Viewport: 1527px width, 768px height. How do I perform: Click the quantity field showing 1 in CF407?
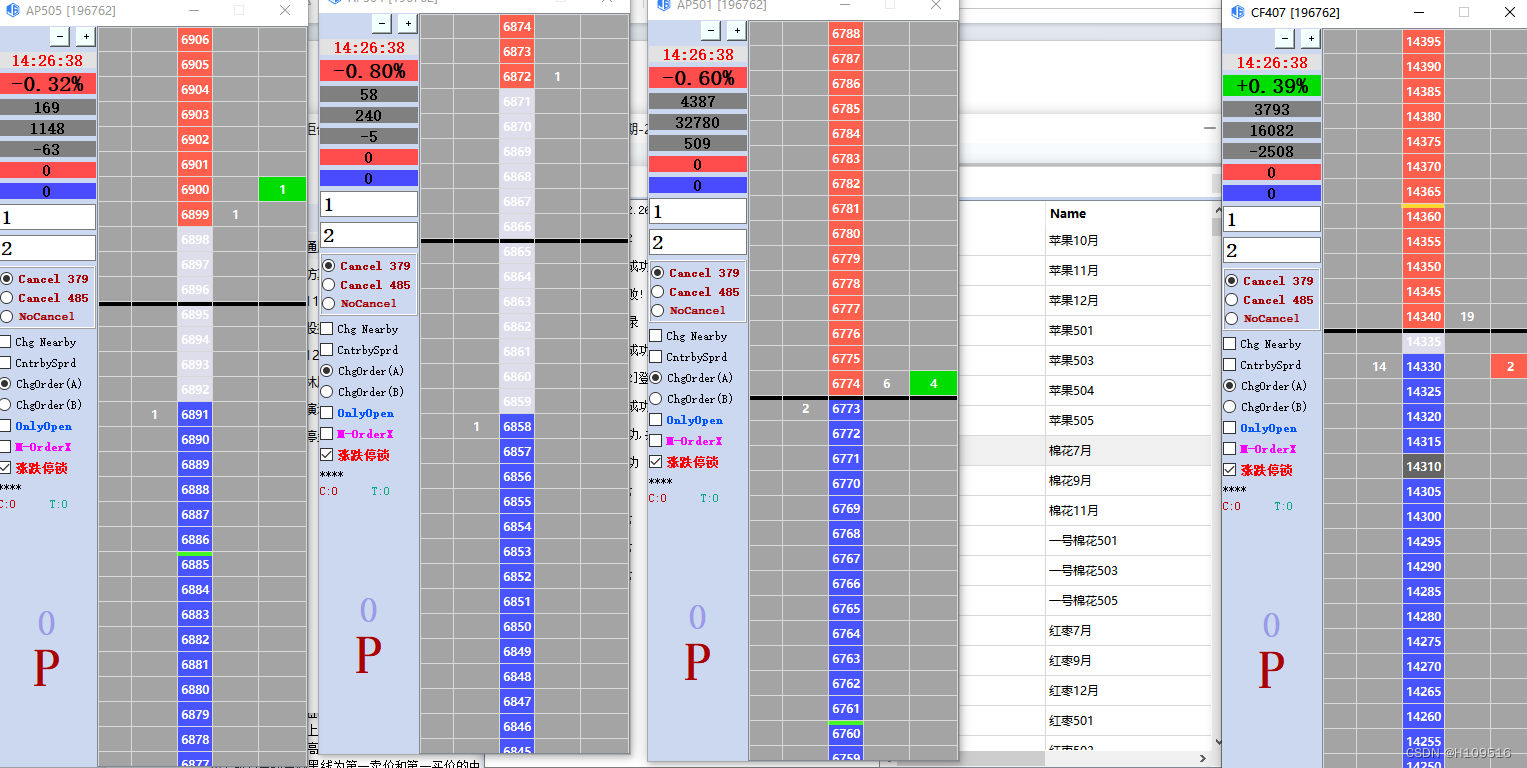point(1271,220)
